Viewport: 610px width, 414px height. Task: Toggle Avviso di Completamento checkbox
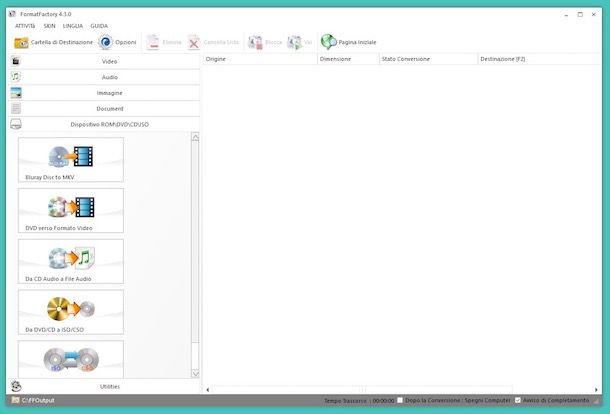[518, 400]
